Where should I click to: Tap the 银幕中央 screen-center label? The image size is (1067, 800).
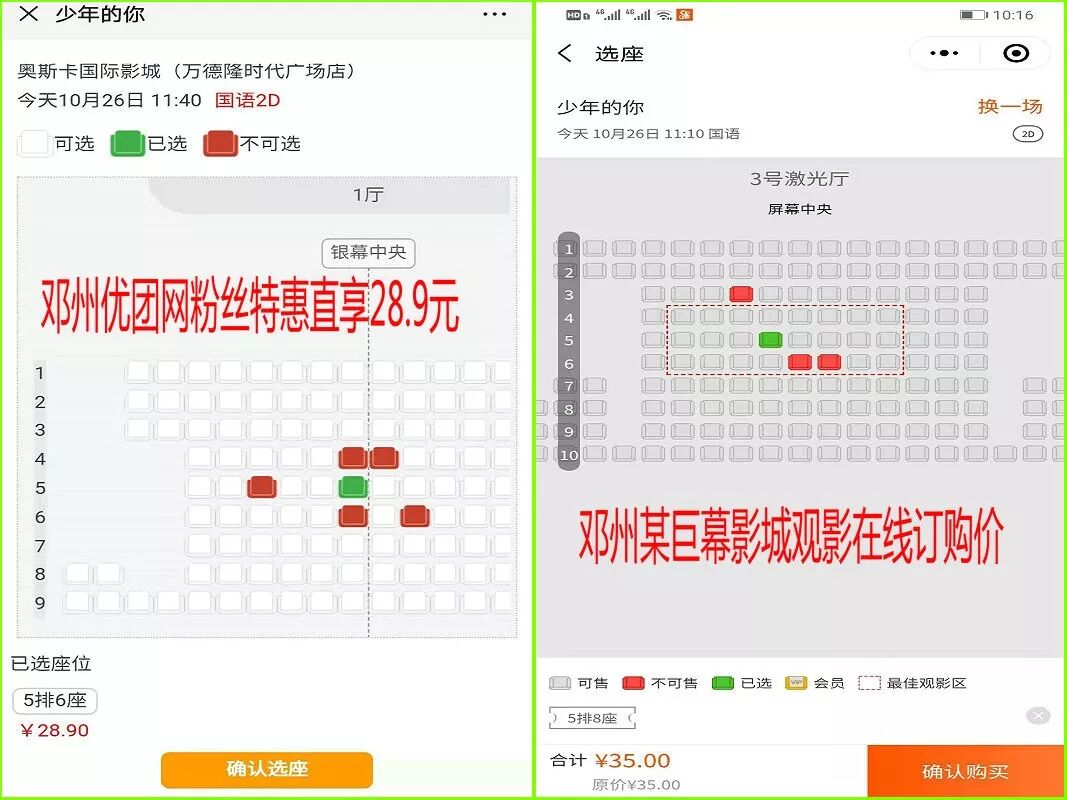click(368, 252)
